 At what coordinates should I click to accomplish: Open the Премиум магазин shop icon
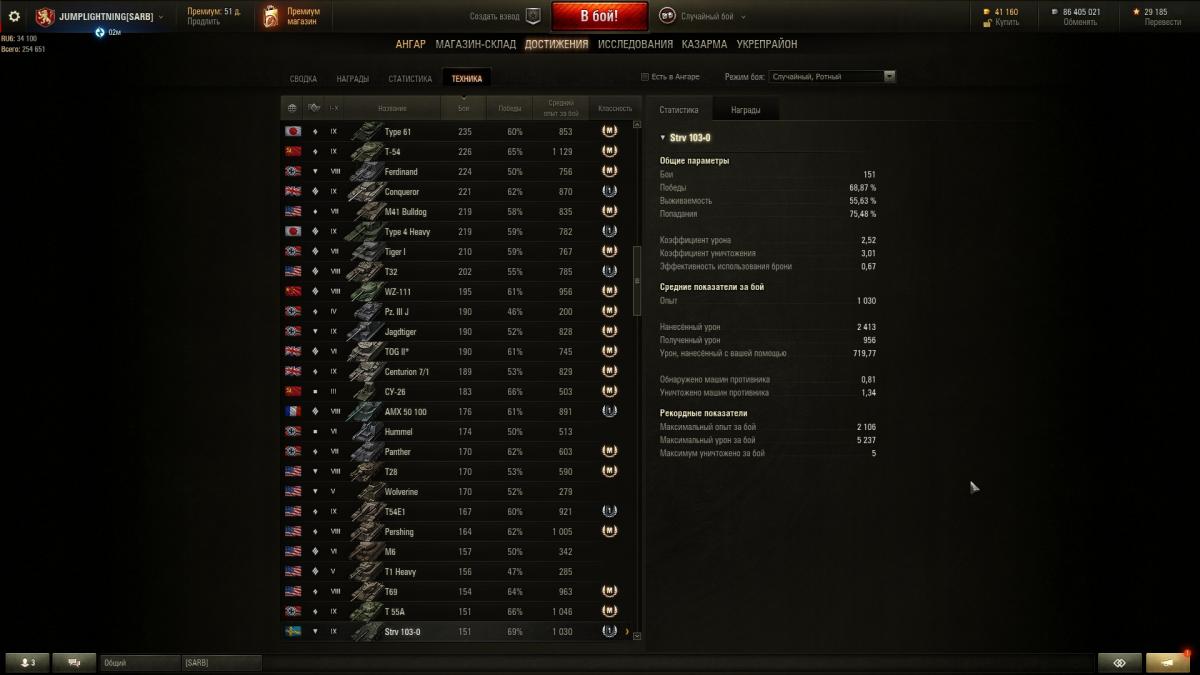270,16
